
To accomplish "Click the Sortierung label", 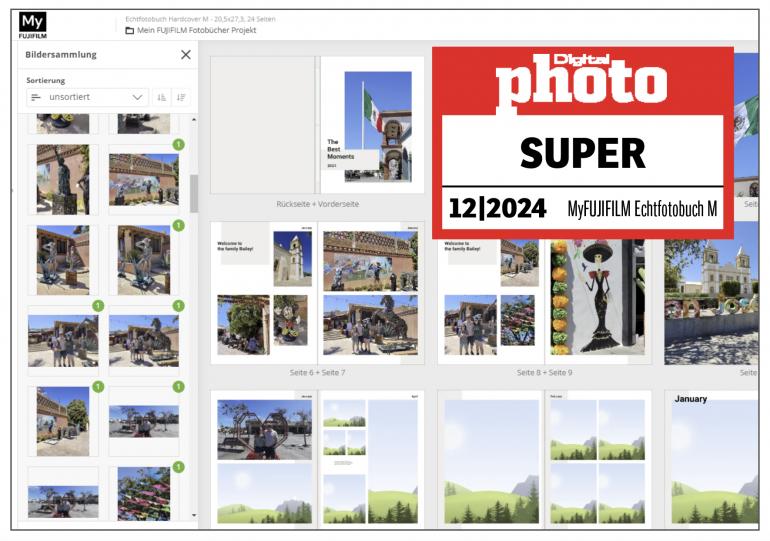I will click(46, 81).
